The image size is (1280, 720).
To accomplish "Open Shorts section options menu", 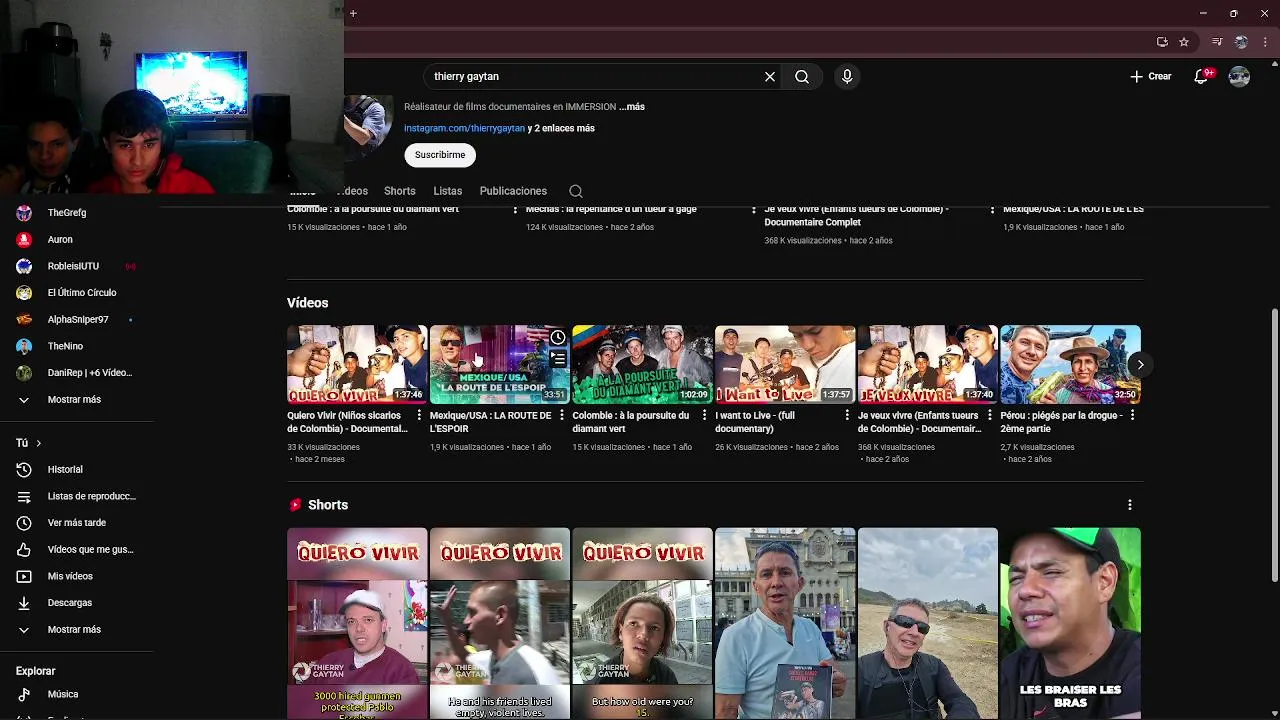I will click(x=1130, y=505).
